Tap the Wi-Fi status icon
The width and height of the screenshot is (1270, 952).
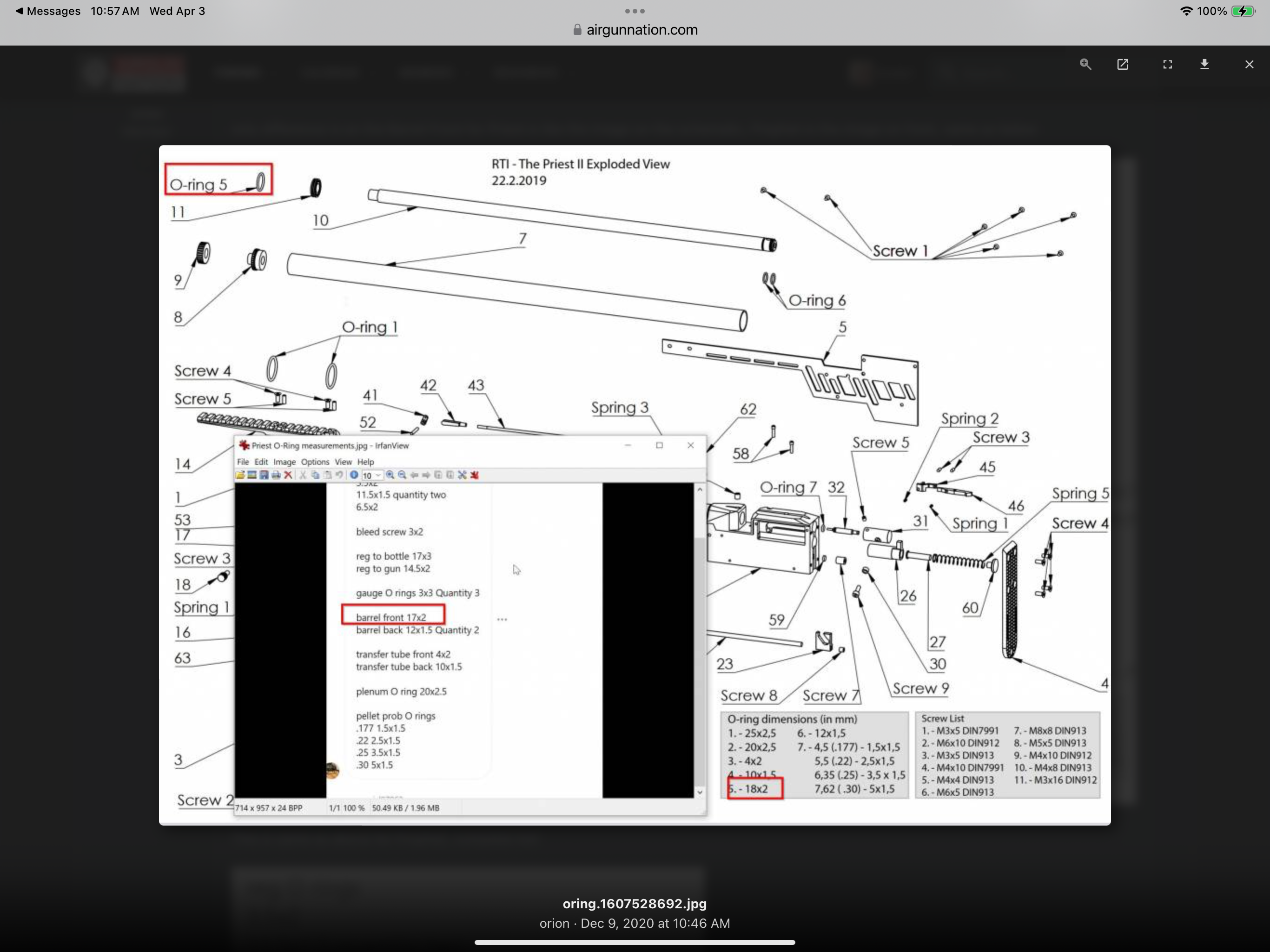click(x=1186, y=11)
